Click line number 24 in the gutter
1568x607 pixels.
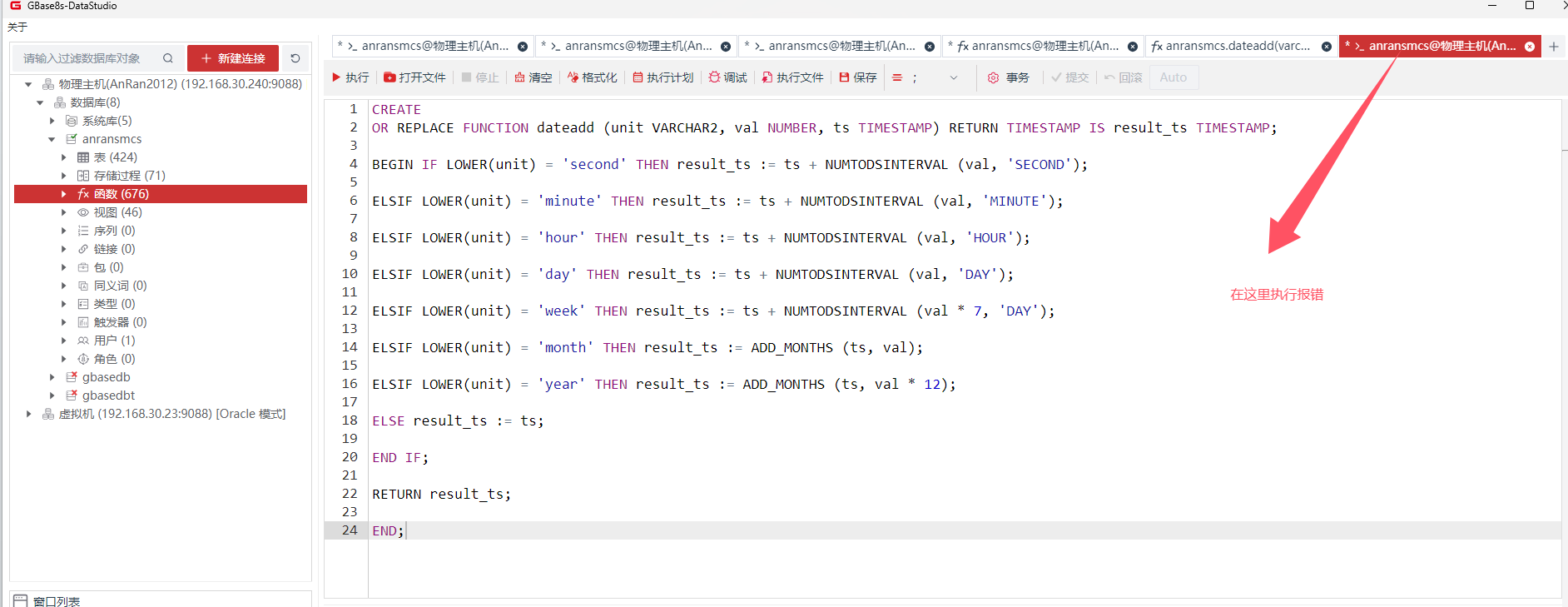click(x=350, y=530)
